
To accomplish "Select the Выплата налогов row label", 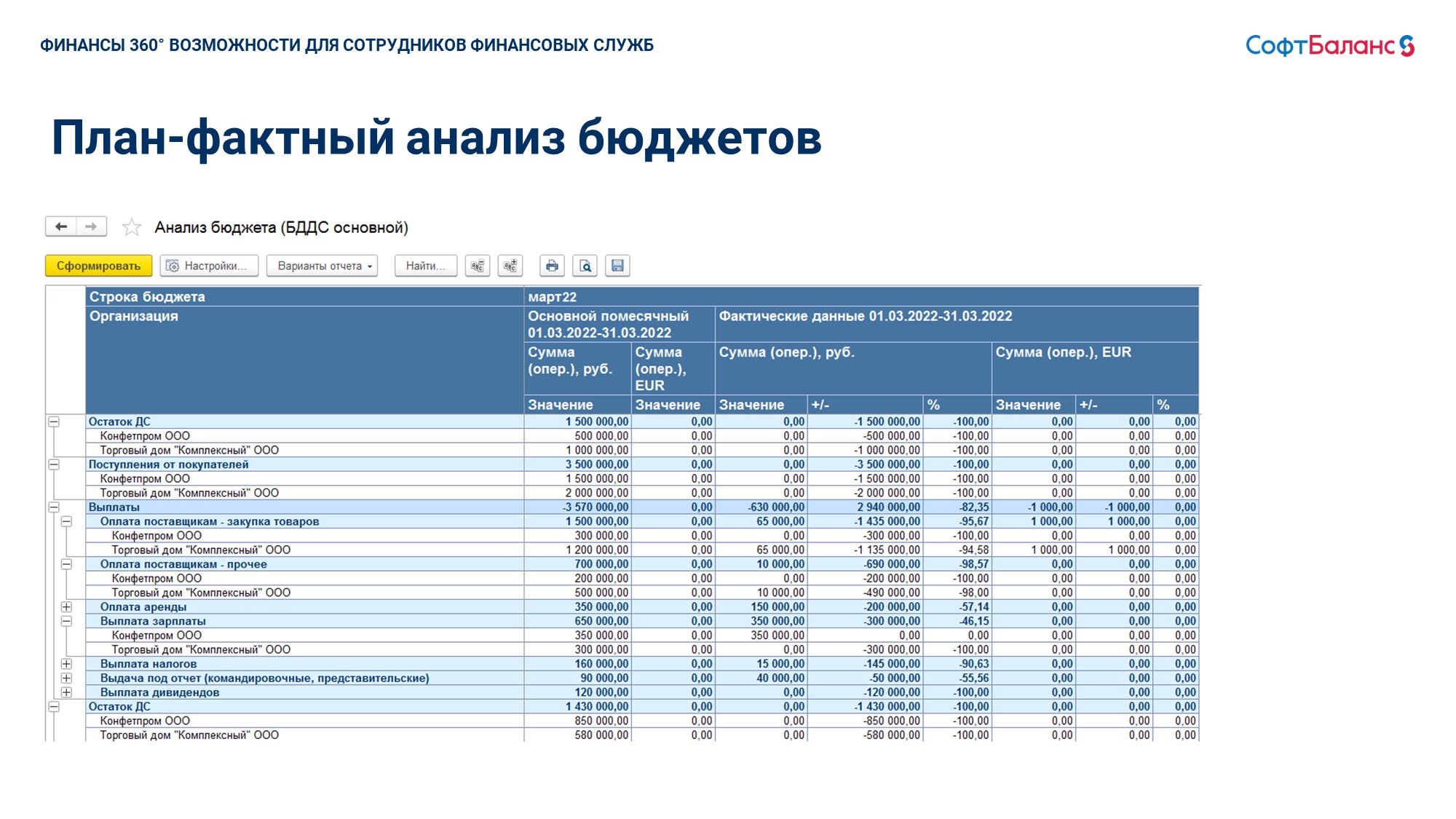I will coord(149,664).
